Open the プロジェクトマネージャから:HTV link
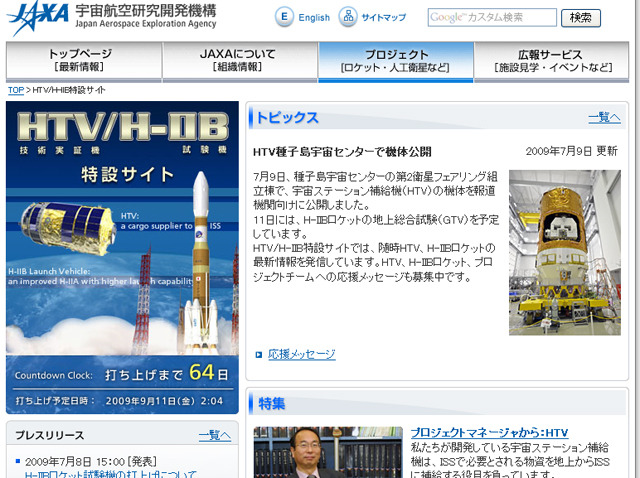The height and width of the screenshot is (478, 640). (x=489, y=433)
